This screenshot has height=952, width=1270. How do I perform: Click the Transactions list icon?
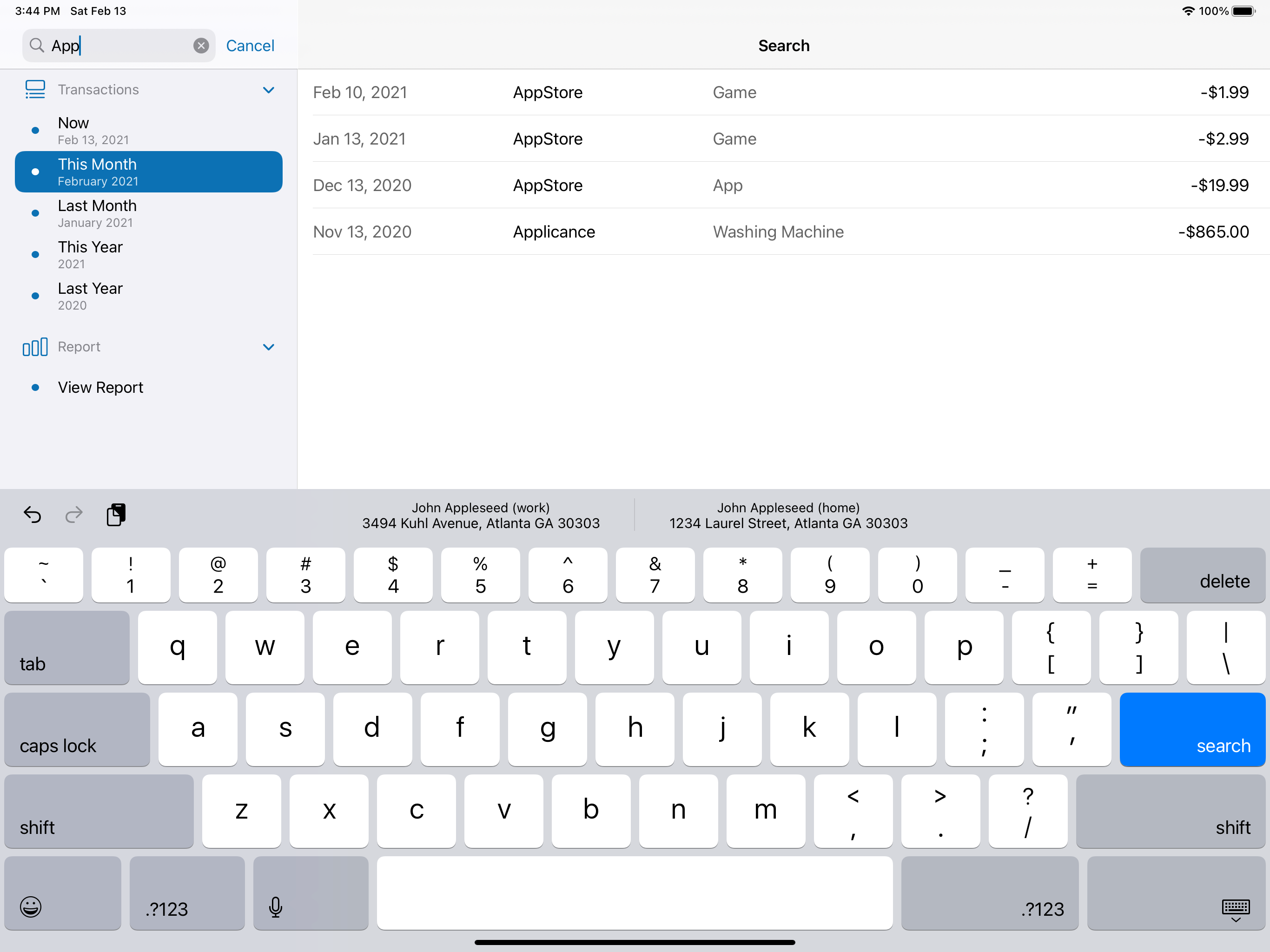pyautogui.click(x=35, y=90)
